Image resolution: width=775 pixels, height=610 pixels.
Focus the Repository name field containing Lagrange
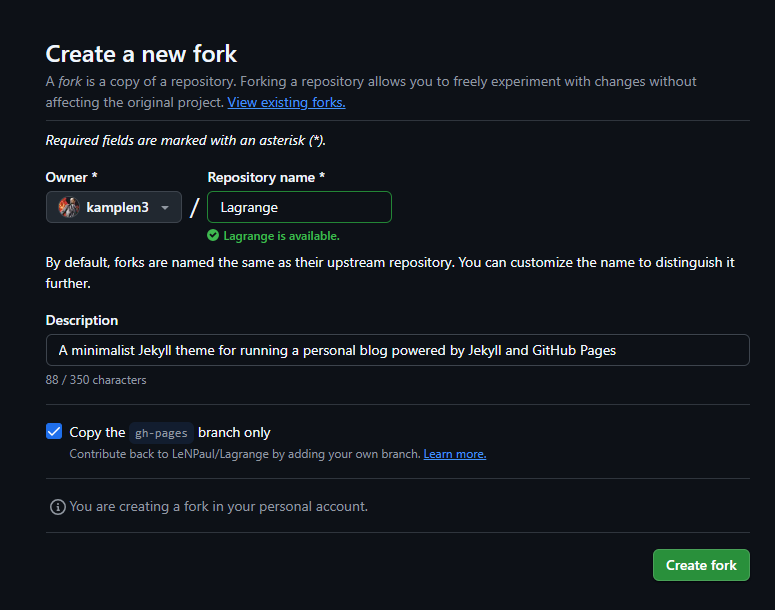click(299, 207)
